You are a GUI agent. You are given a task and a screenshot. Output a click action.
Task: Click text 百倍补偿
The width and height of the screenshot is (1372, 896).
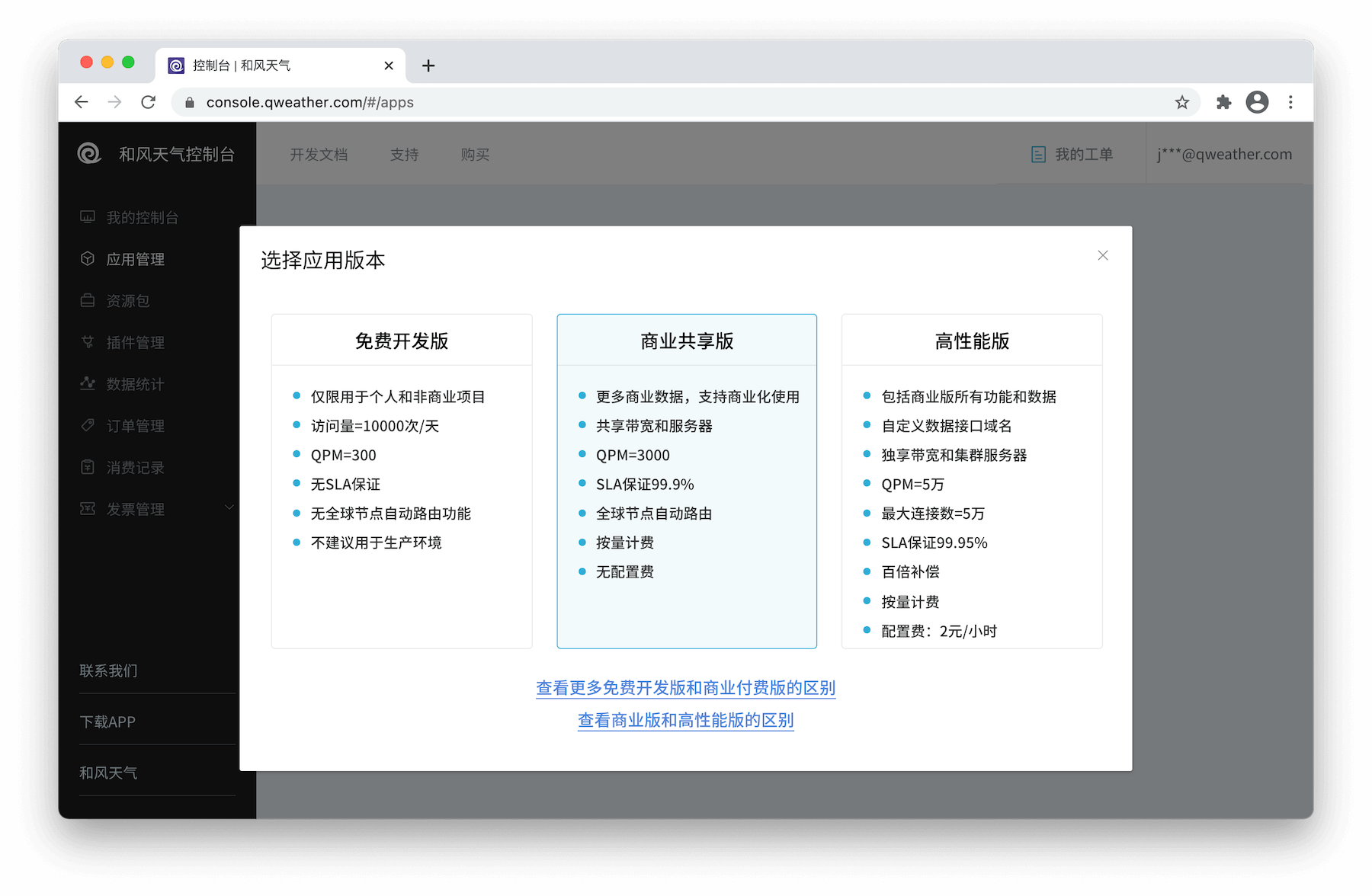coord(910,572)
